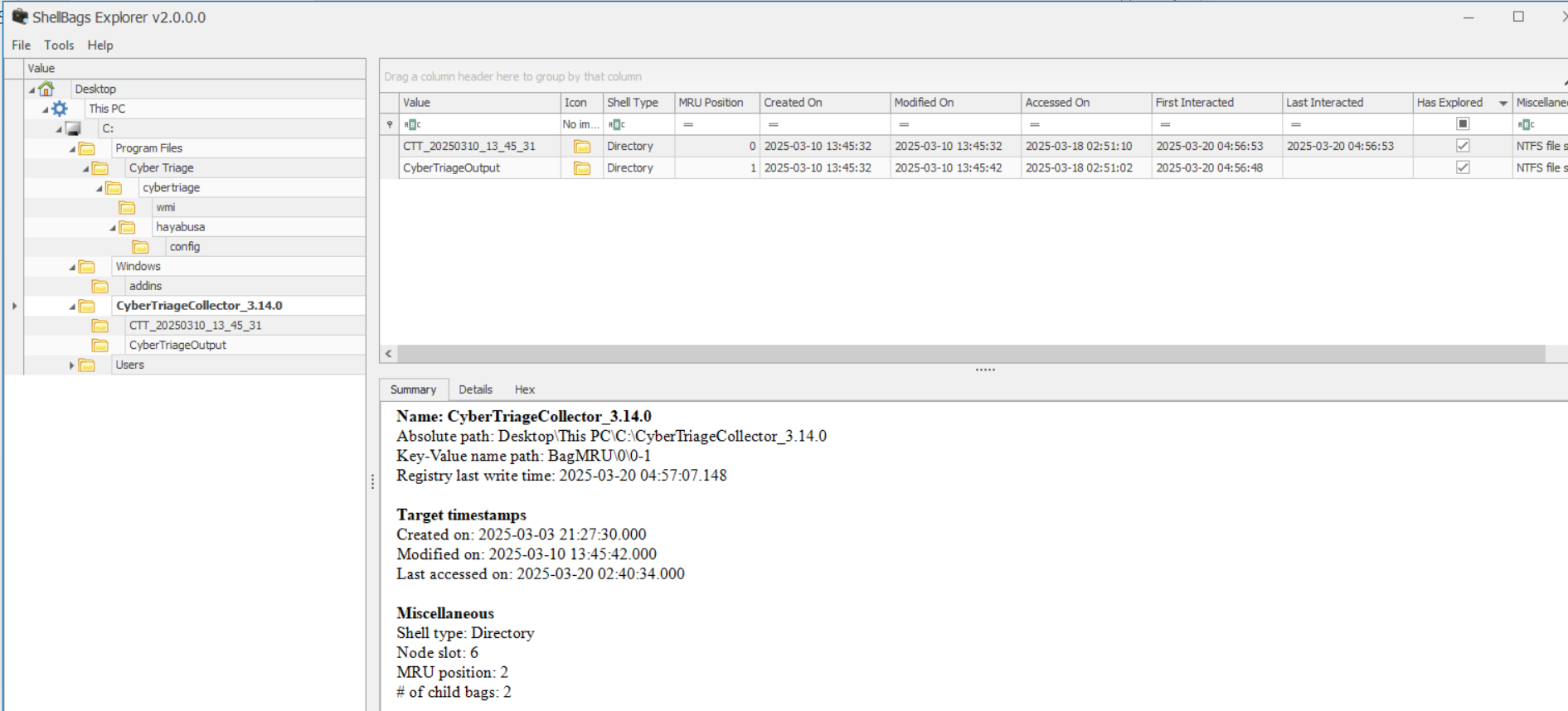Collapse the CyberTriageCollector_3.14.0 node

pos(72,307)
